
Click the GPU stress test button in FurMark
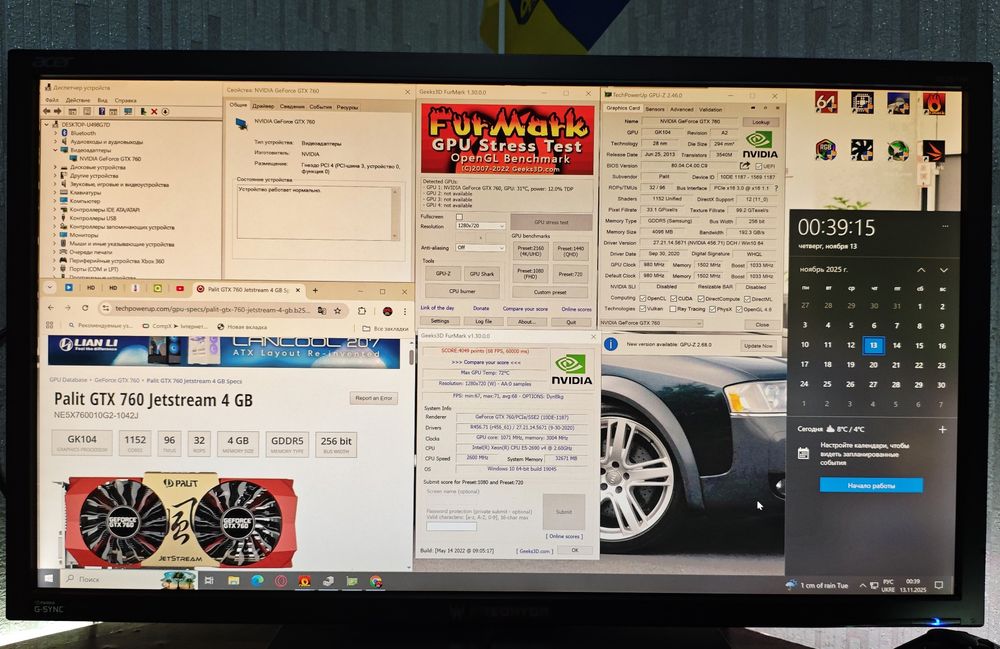551,222
